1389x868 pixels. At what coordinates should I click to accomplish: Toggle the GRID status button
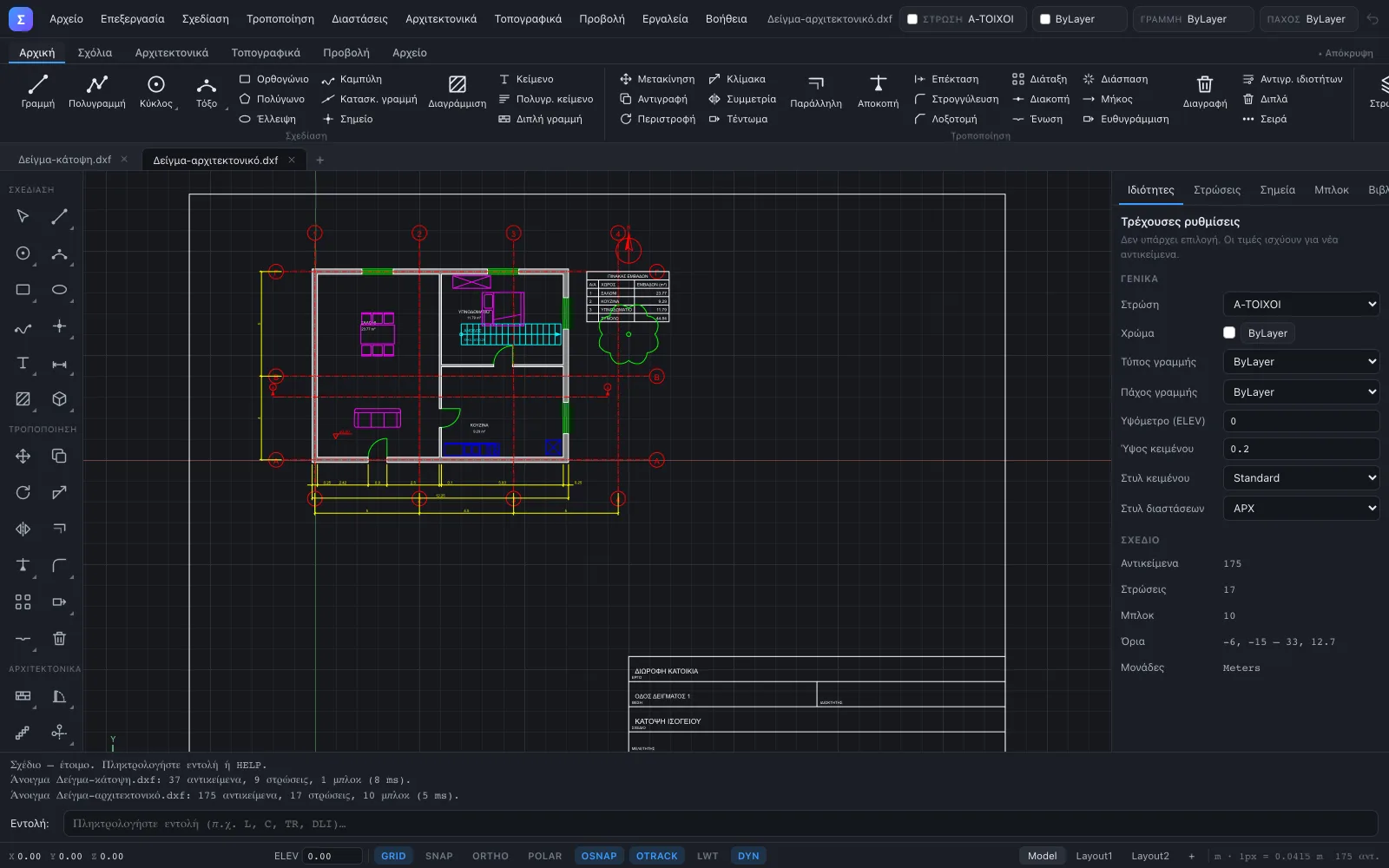[x=393, y=856]
